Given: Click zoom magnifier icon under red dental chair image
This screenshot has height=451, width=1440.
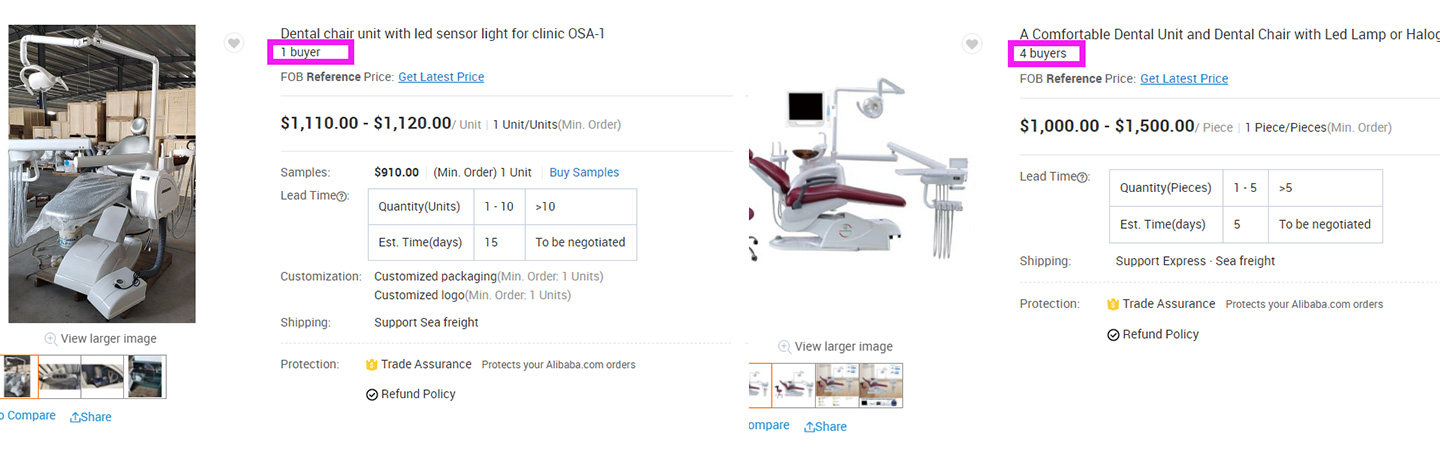Looking at the screenshot, I should click(784, 347).
